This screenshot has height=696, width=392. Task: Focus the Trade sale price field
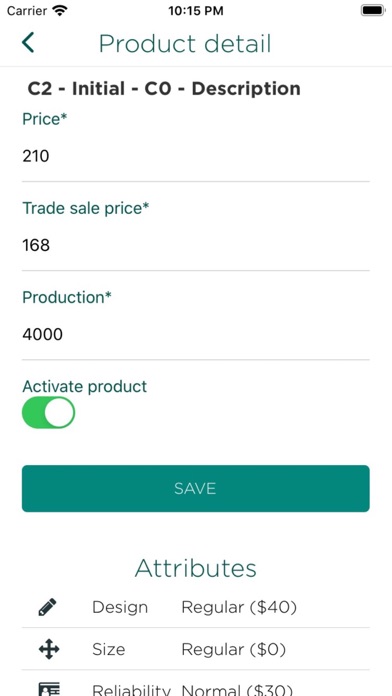click(196, 245)
